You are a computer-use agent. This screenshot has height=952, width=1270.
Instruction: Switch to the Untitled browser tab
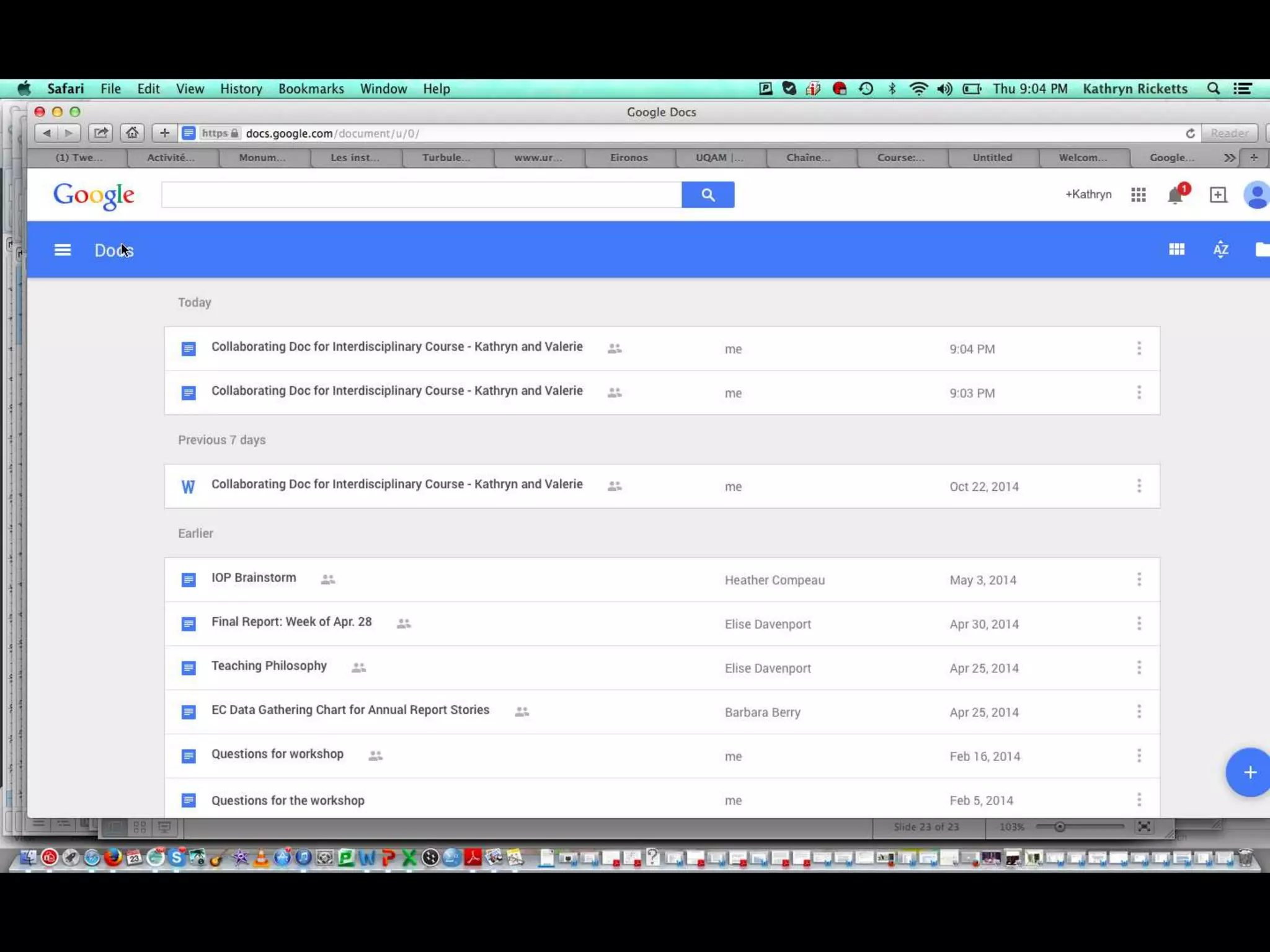[992, 158]
